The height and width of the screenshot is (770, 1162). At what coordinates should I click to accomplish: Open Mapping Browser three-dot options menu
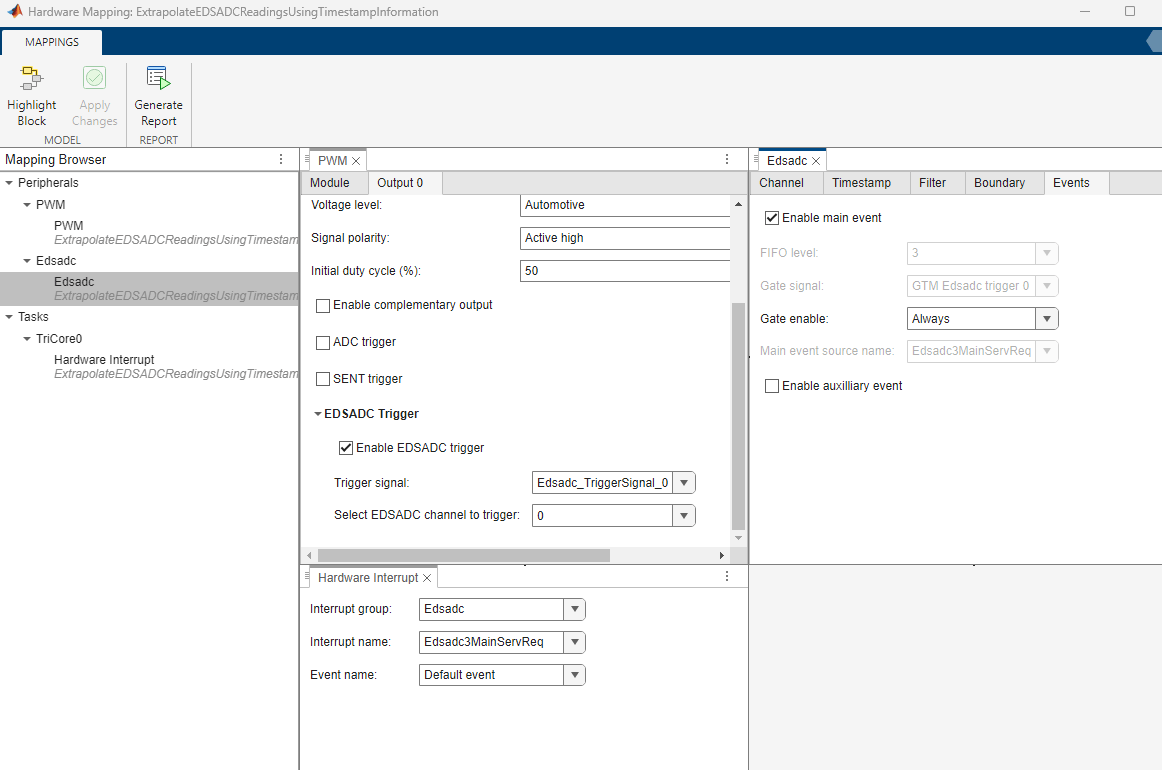(281, 159)
